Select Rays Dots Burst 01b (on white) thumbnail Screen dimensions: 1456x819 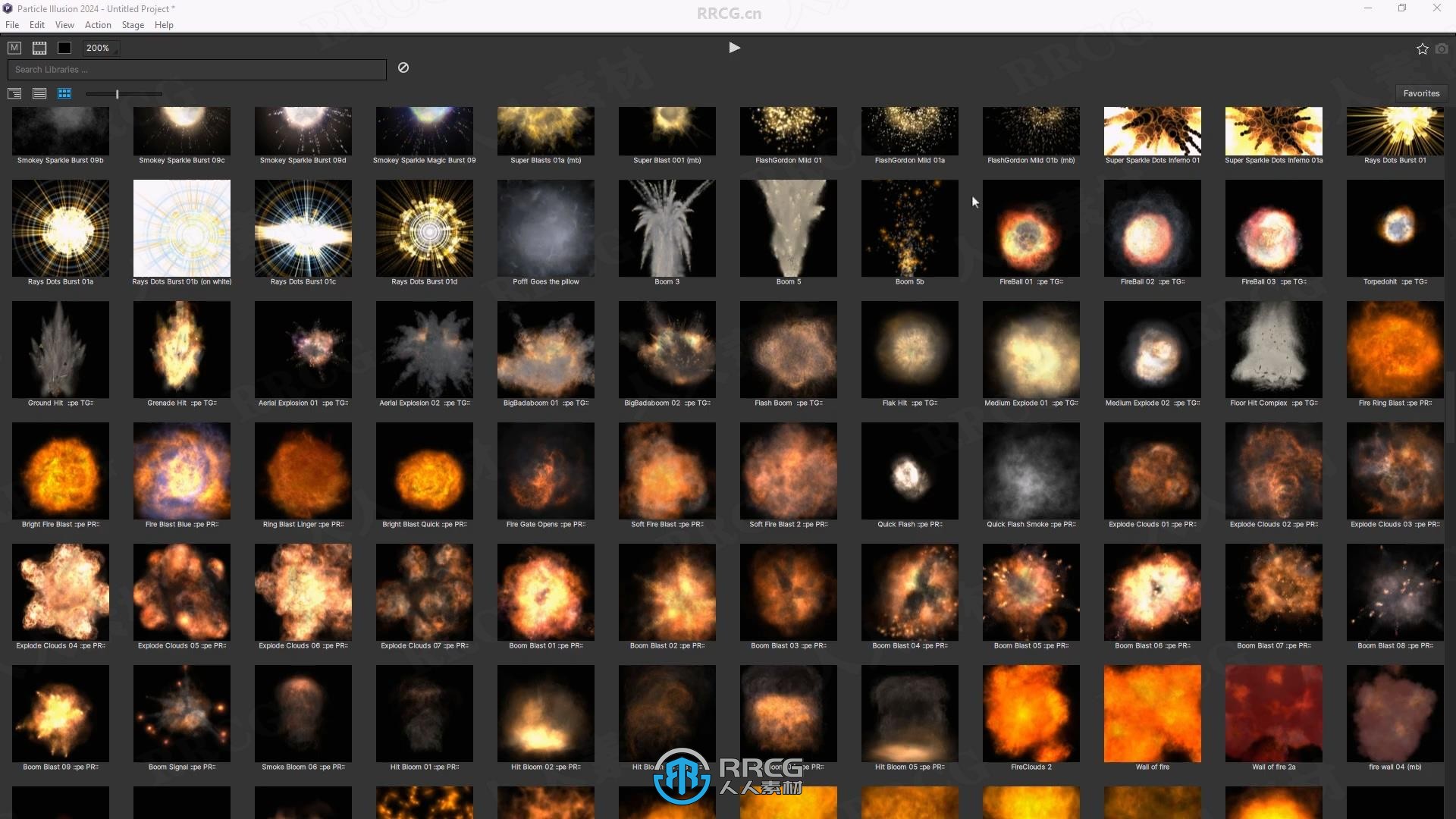coord(182,228)
